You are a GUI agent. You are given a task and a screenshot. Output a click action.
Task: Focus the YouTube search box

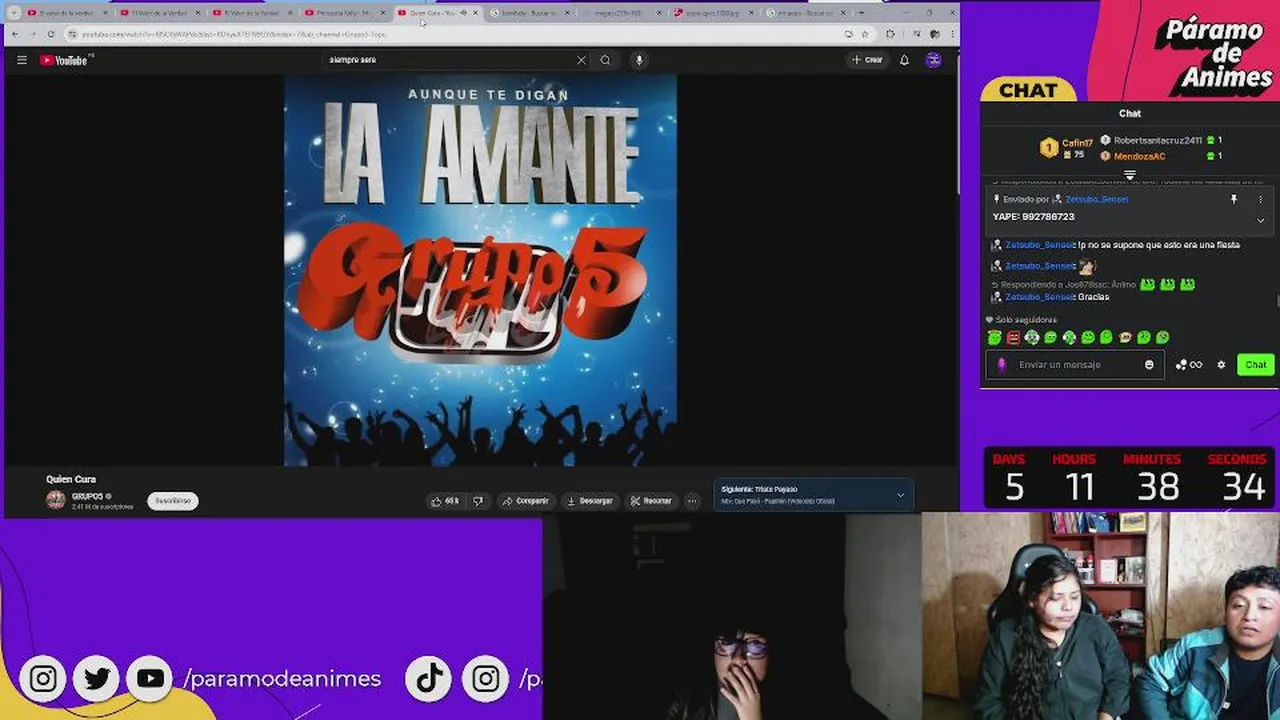450,60
